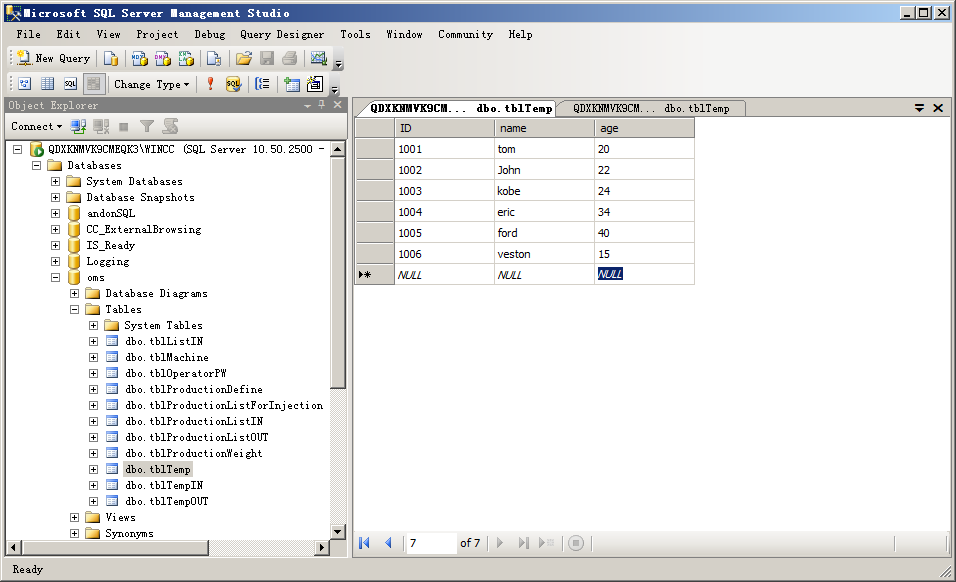Click Add Group By icon
Screen dimensions: 956x582
[x=262, y=84]
